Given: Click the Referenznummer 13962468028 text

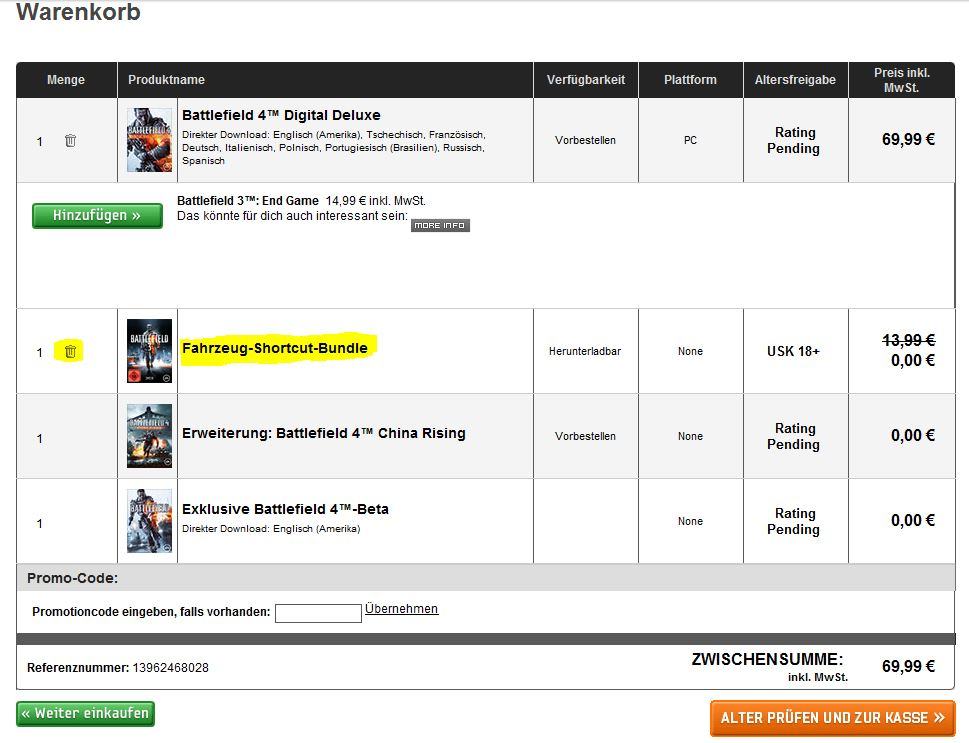Looking at the screenshot, I should 118,668.
